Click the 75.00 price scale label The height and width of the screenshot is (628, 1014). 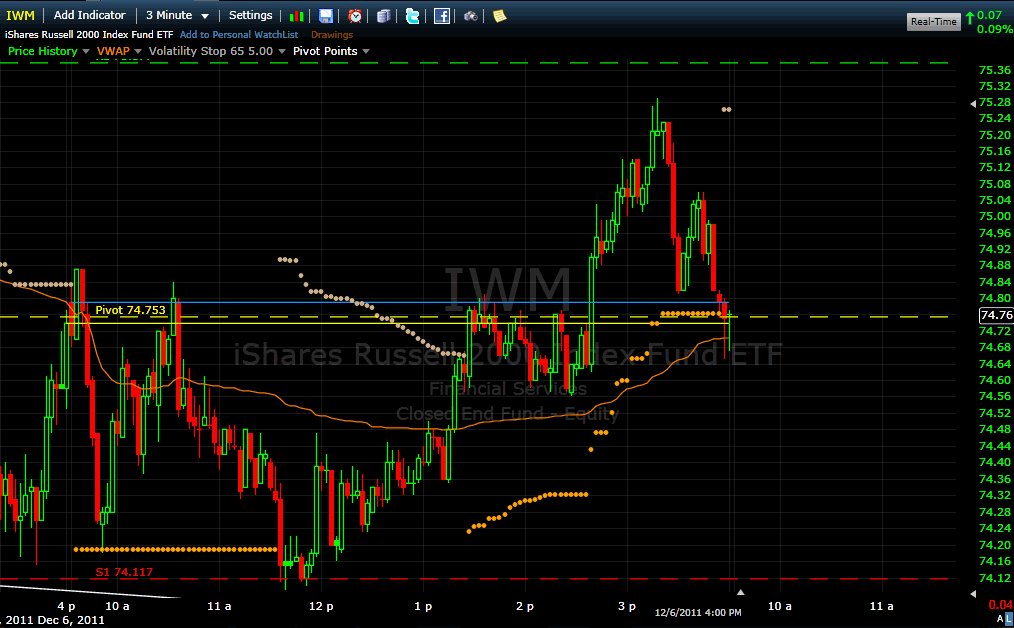[x=995, y=216]
